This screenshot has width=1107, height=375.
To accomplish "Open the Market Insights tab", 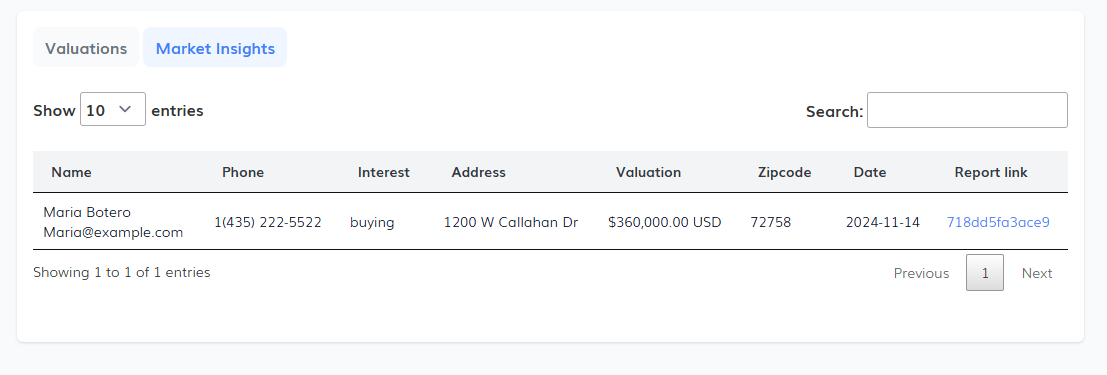I will point(215,48).
